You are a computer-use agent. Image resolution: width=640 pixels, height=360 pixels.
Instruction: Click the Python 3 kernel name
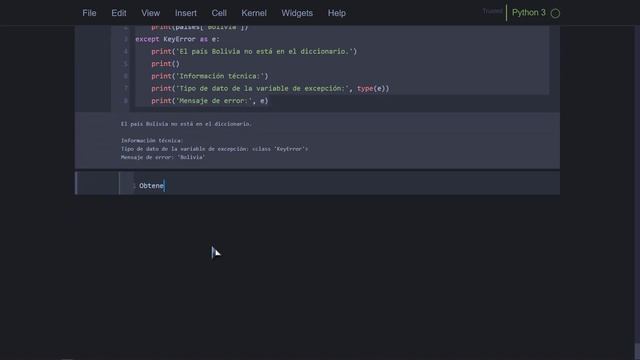(529, 13)
